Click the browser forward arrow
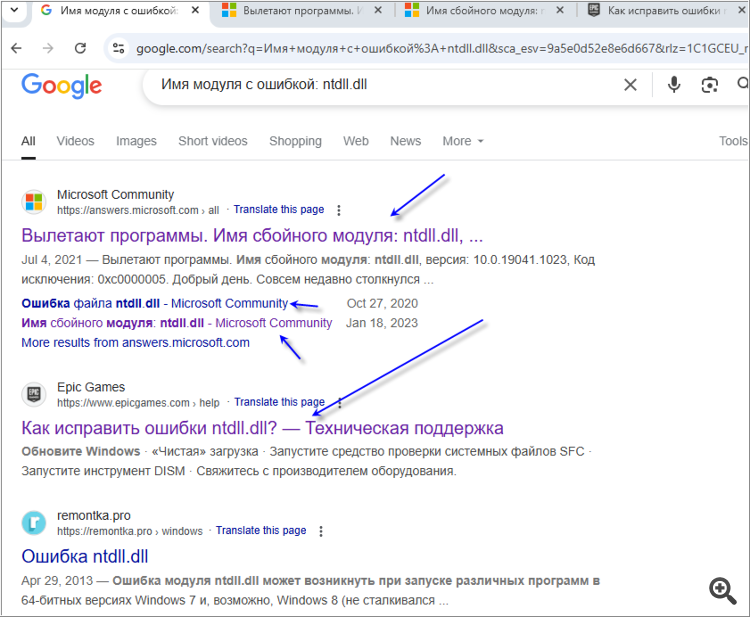 pyautogui.click(x=48, y=48)
